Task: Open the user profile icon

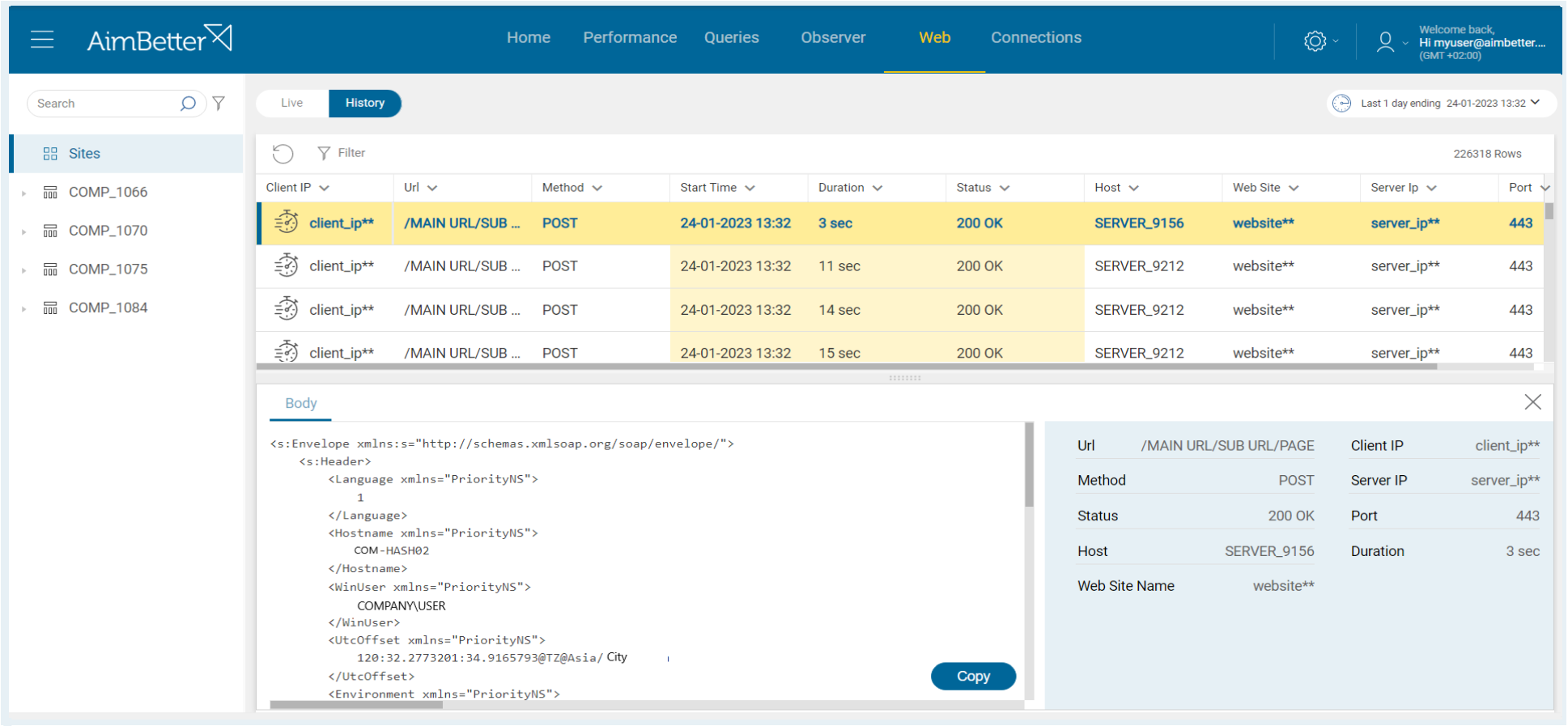Action: pyautogui.click(x=1385, y=41)
